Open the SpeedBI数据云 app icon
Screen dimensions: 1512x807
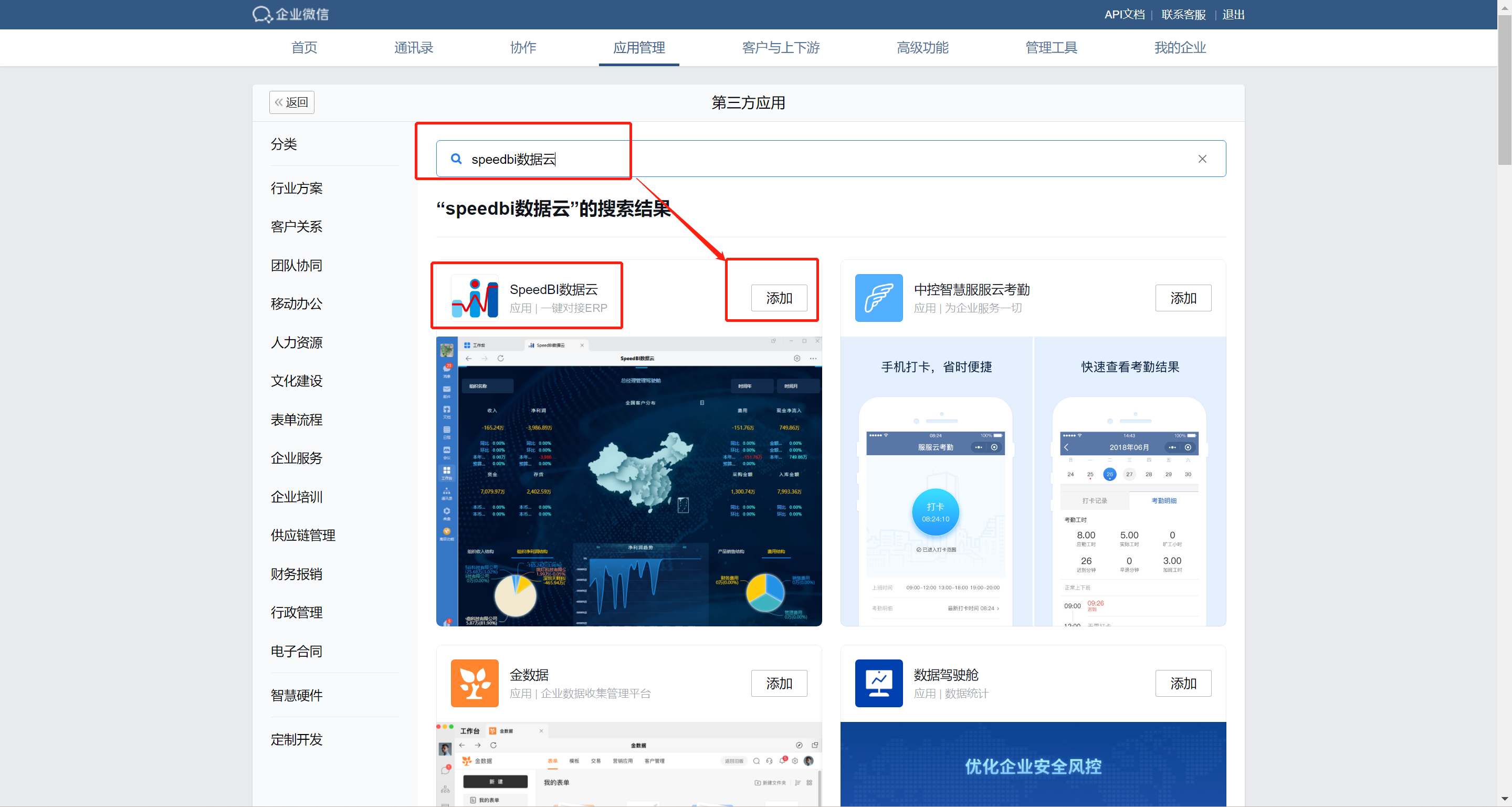click(474, 298)
